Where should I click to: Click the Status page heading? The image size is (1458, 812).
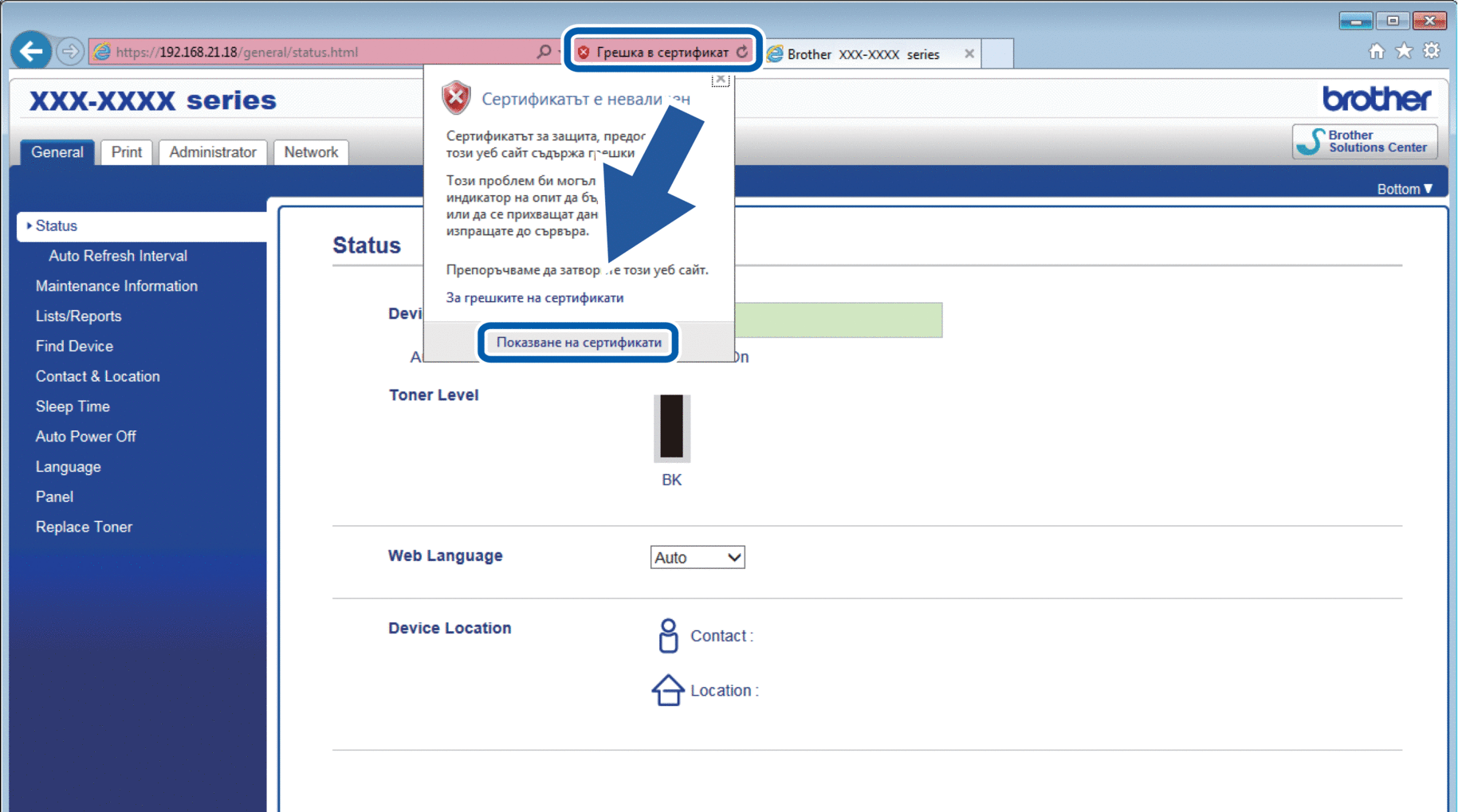(x=367, y=245)
